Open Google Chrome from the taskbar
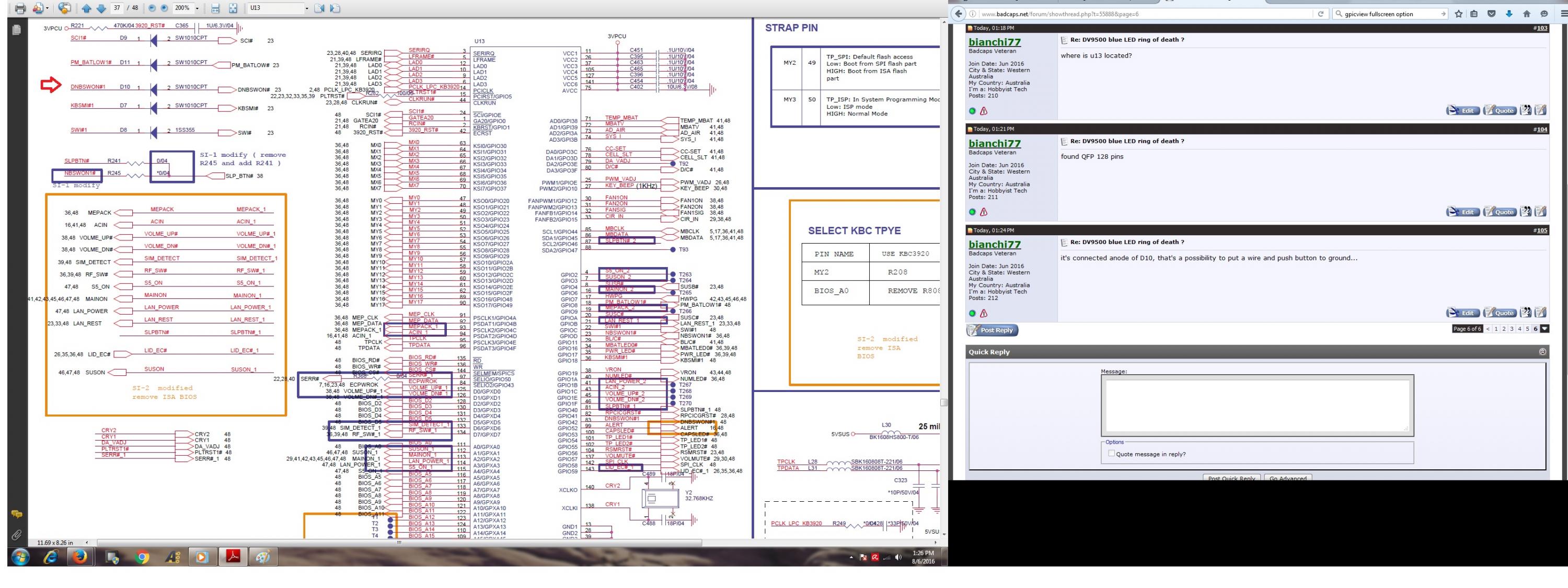The height and width of the screenshot is (588, 1568). tap(143, 556)
